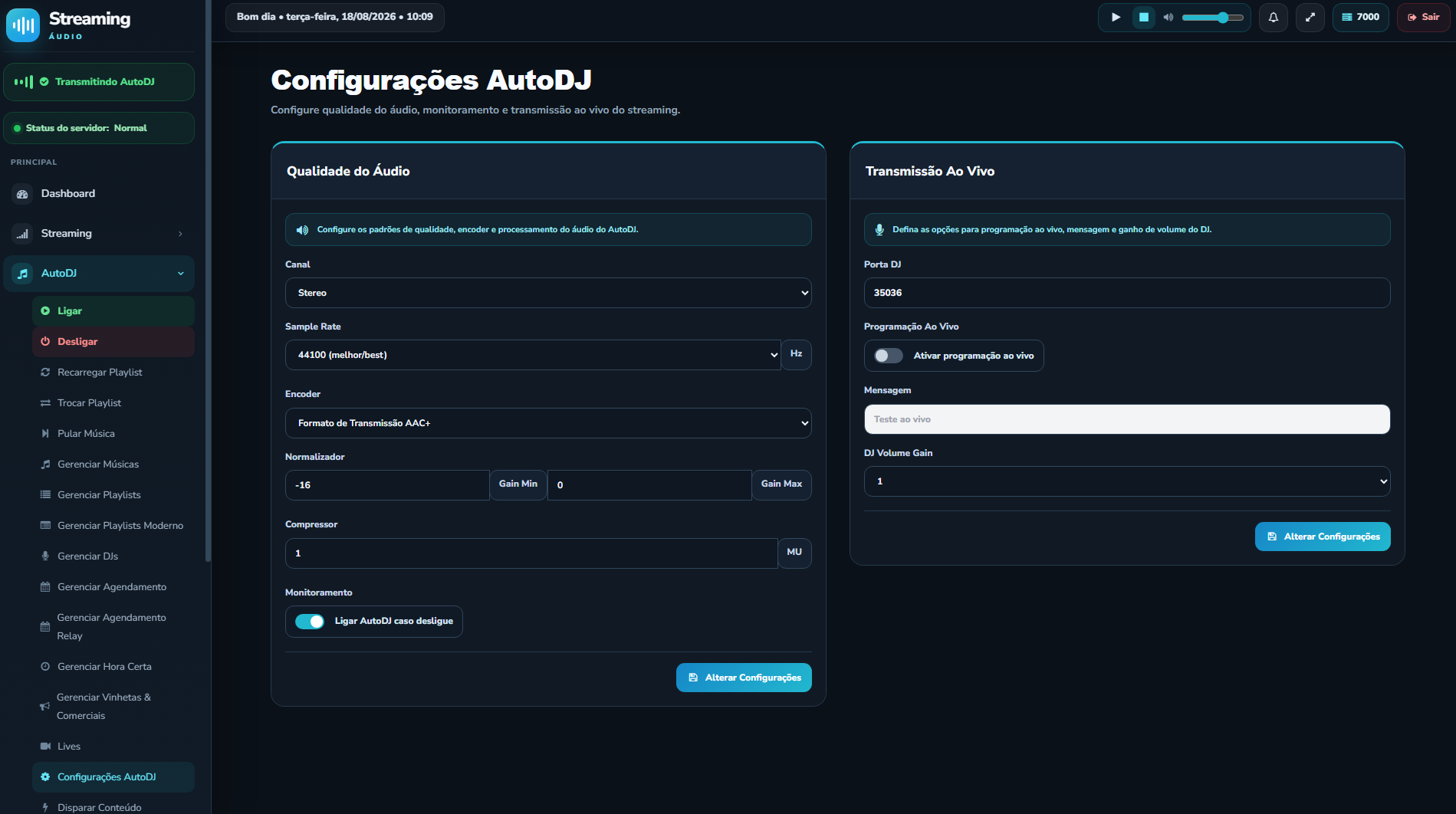The height and width of the screenshot is (814, 1456).
Task: Click the Configurações AutoDJ gear icon
Action: pos(45,777)
